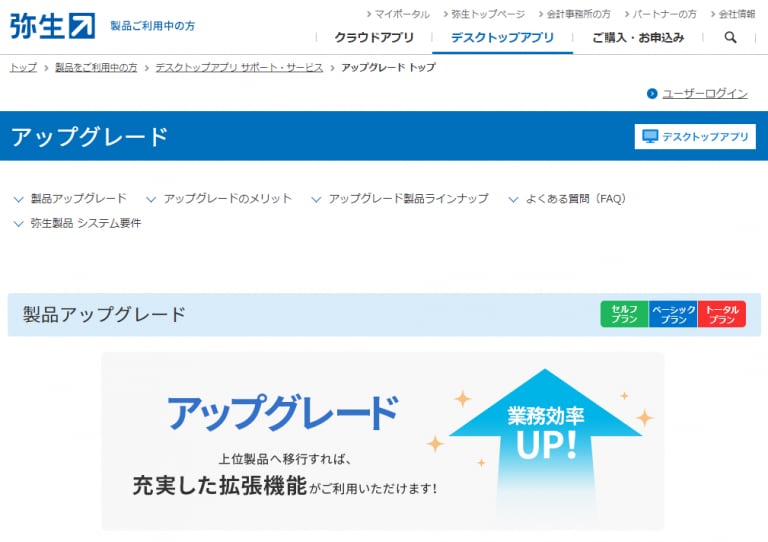The image size is (768, 542).
Task: Click the 製品をご利用中の方 breadcrumb
Action: [96, 67]
